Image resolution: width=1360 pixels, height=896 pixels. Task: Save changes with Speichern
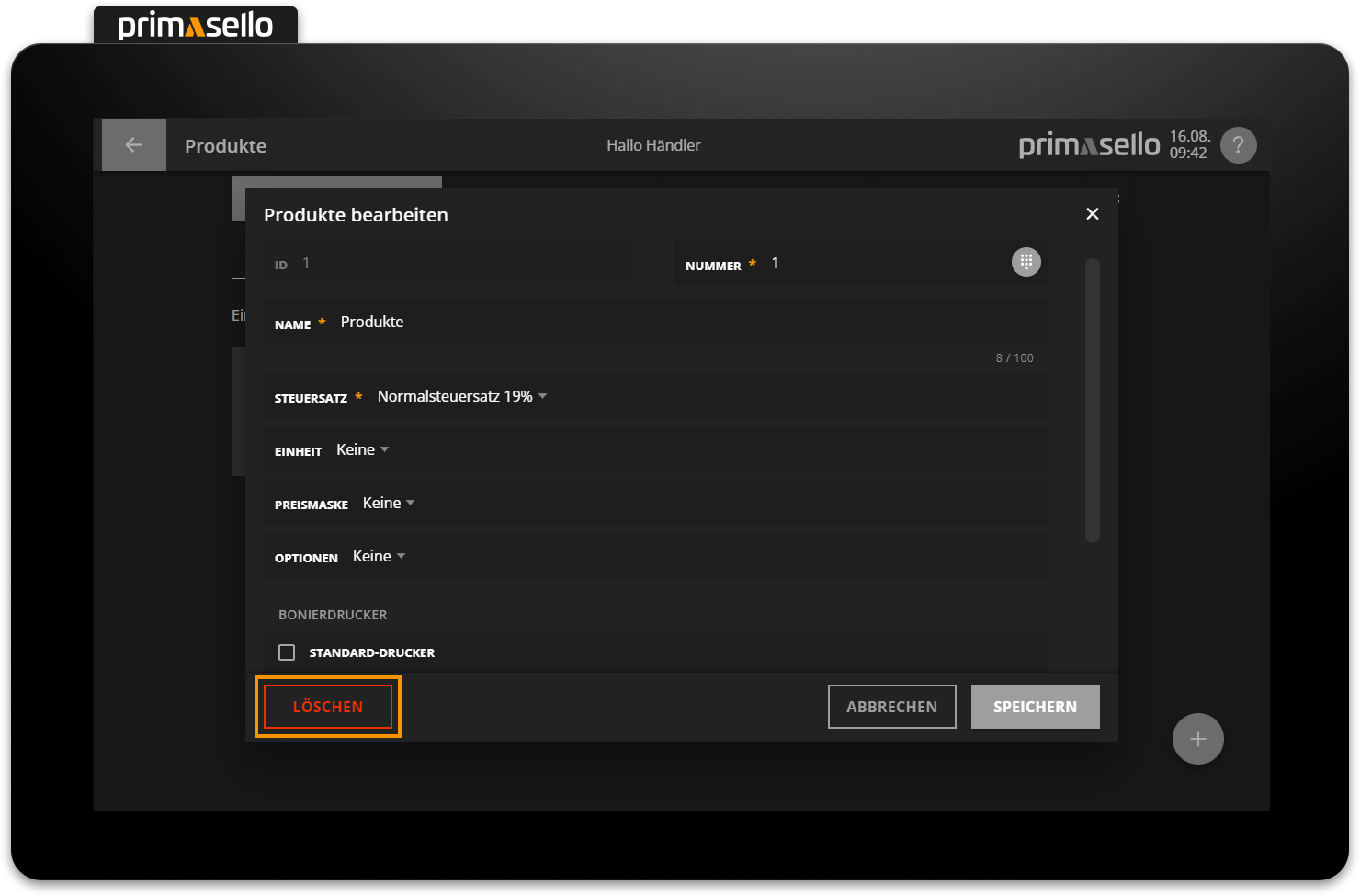pyautogui.click(x=1035, y=707)
